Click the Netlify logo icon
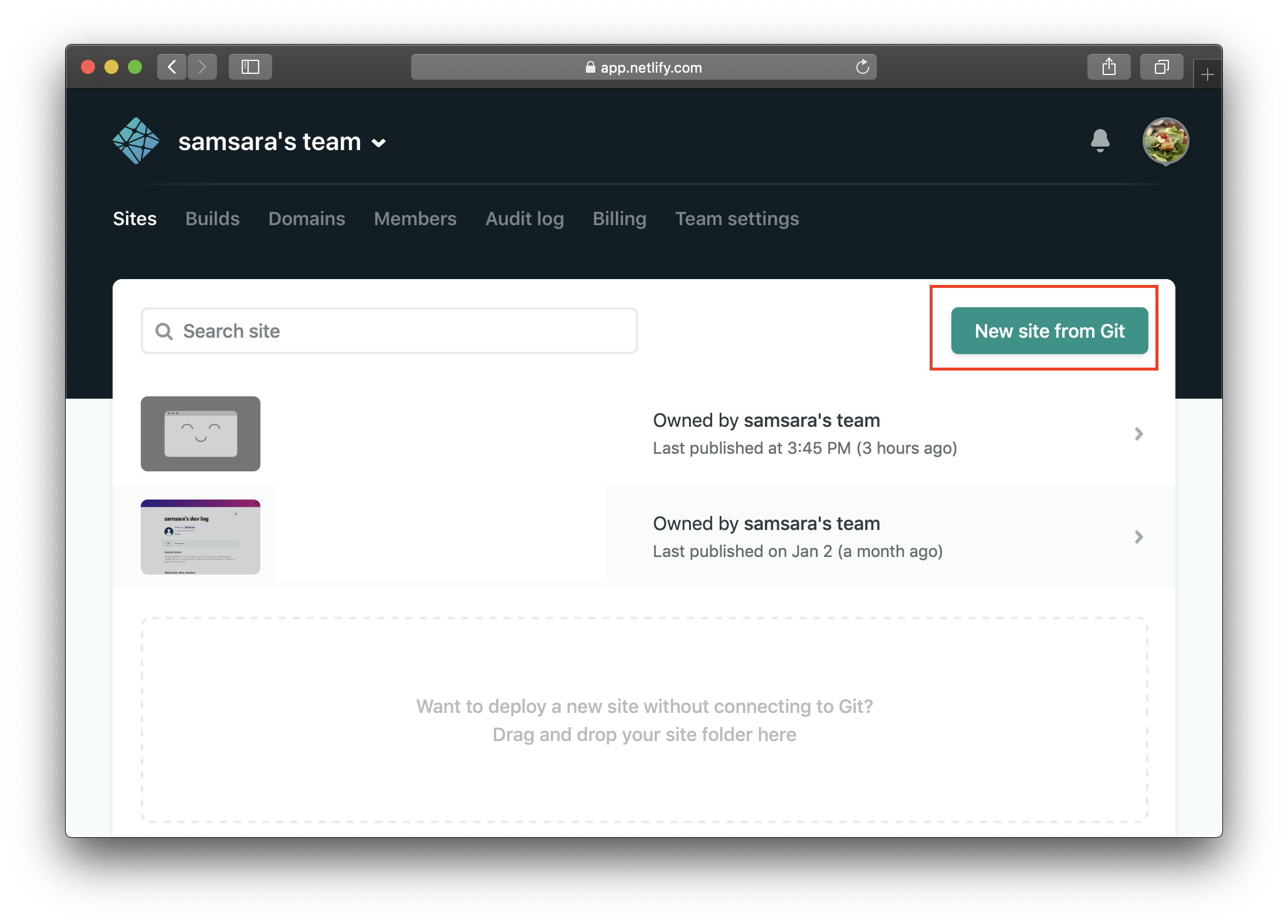Viewport: 1288px width, 924px height. pos(135,141)
